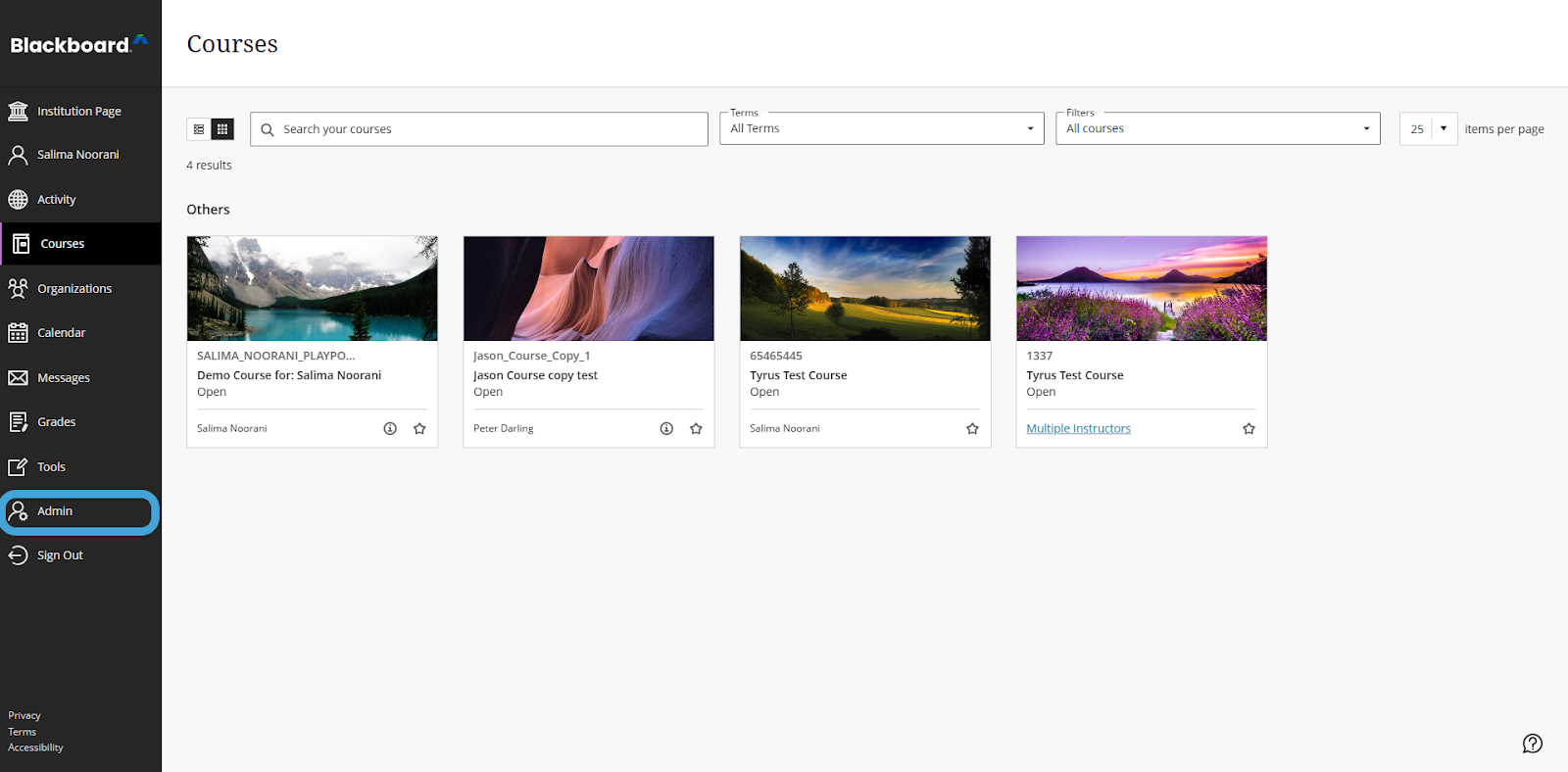Open the green meadow sunset thumbnail
The height and width of the screenshot is (772, 1568).
click(x=865, y=288)
